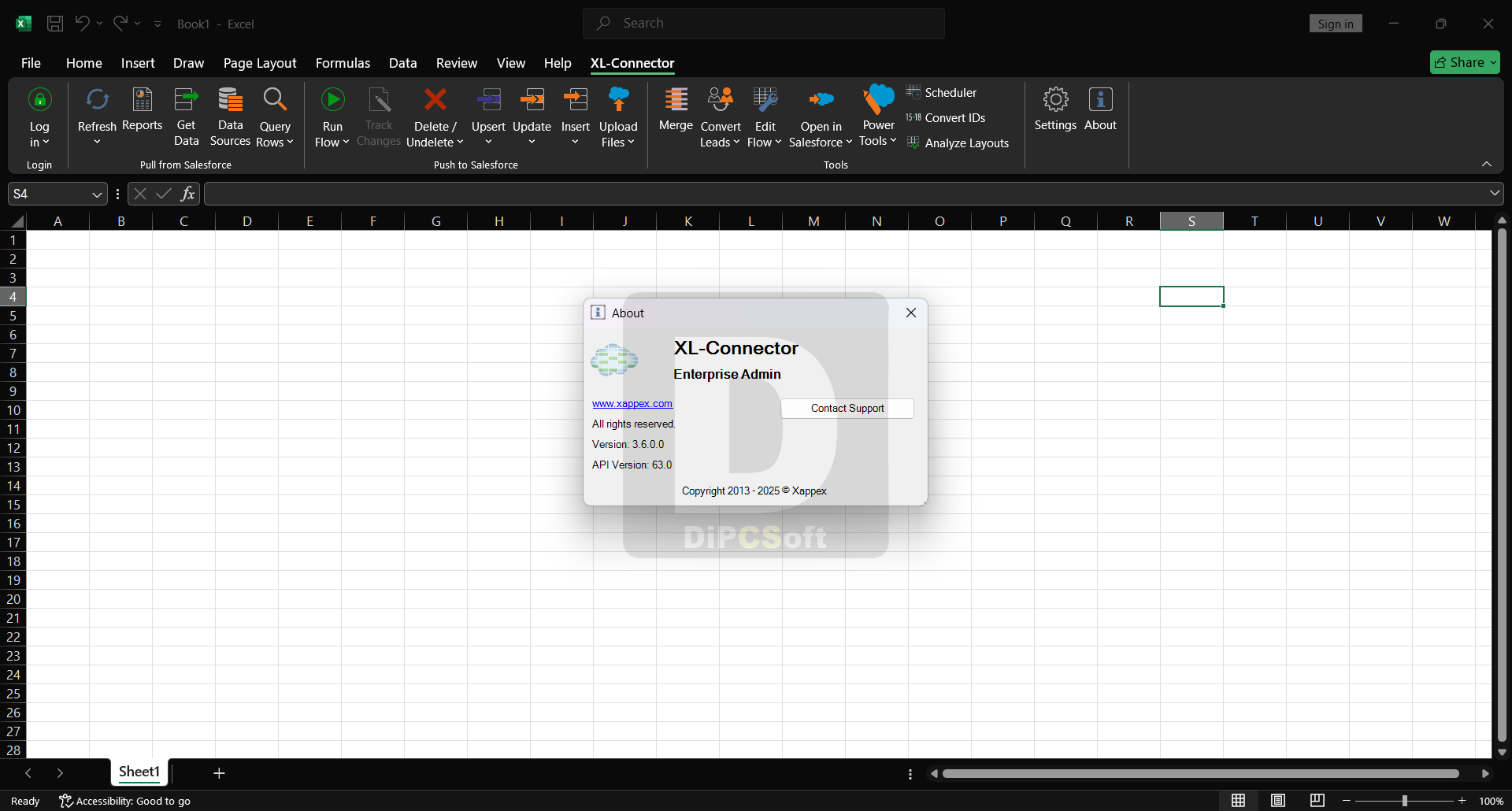Switch to the Page Layout tab

(260, 63)
